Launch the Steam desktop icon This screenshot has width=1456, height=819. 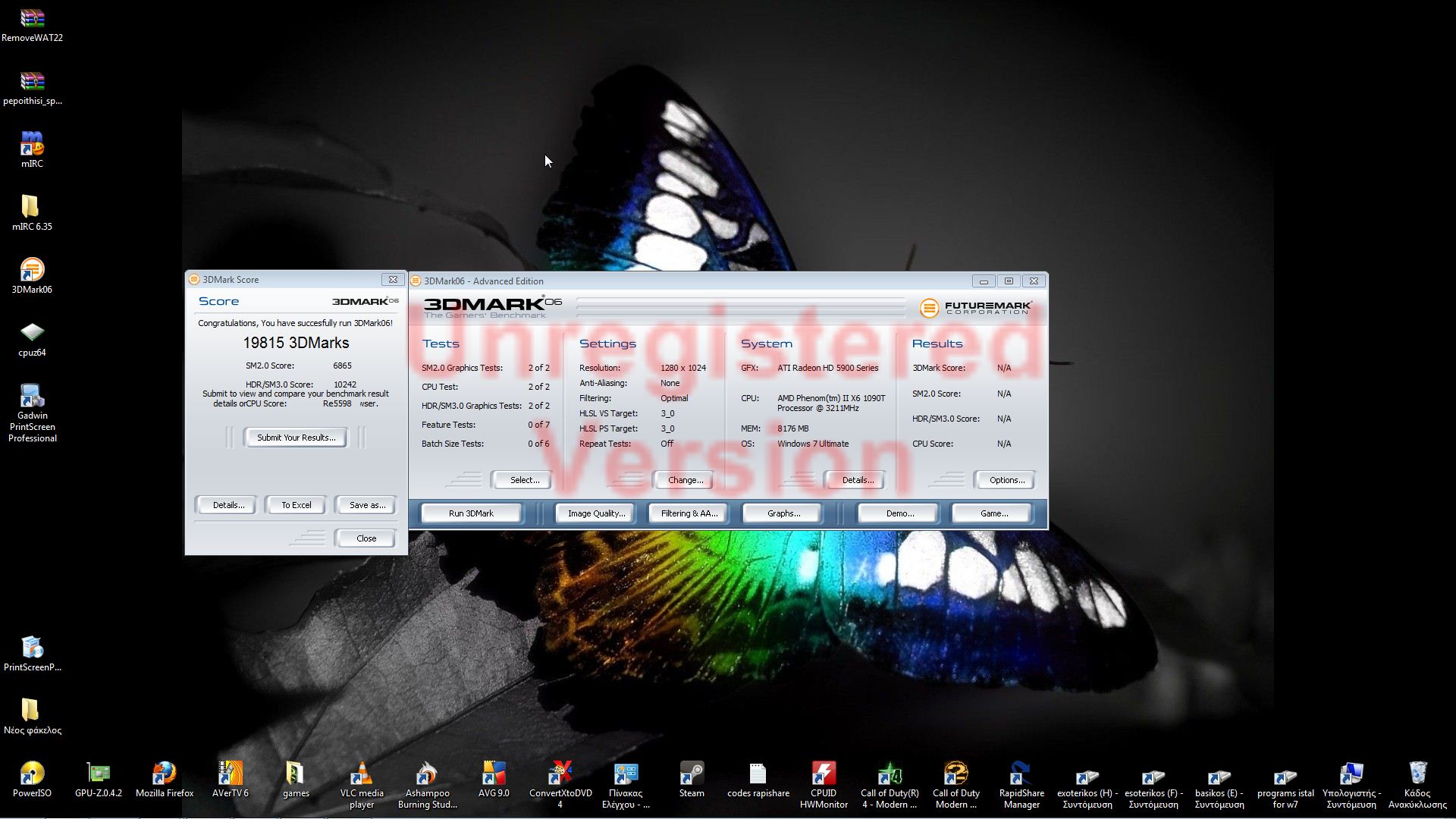click(x=692, y=773)
